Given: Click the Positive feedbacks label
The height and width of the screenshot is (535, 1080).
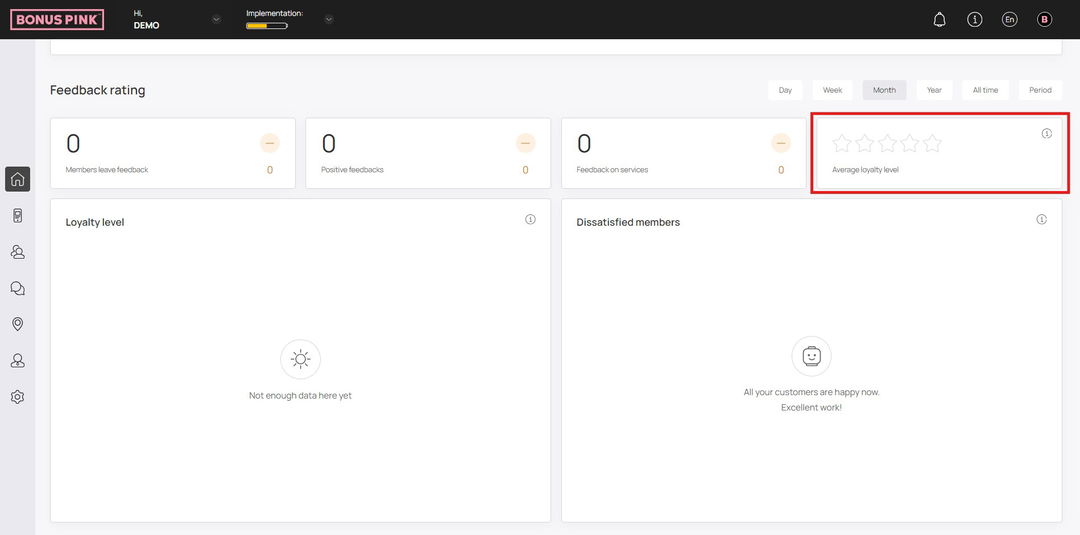Looking at the screenshot, I should [x=352, y=169].
